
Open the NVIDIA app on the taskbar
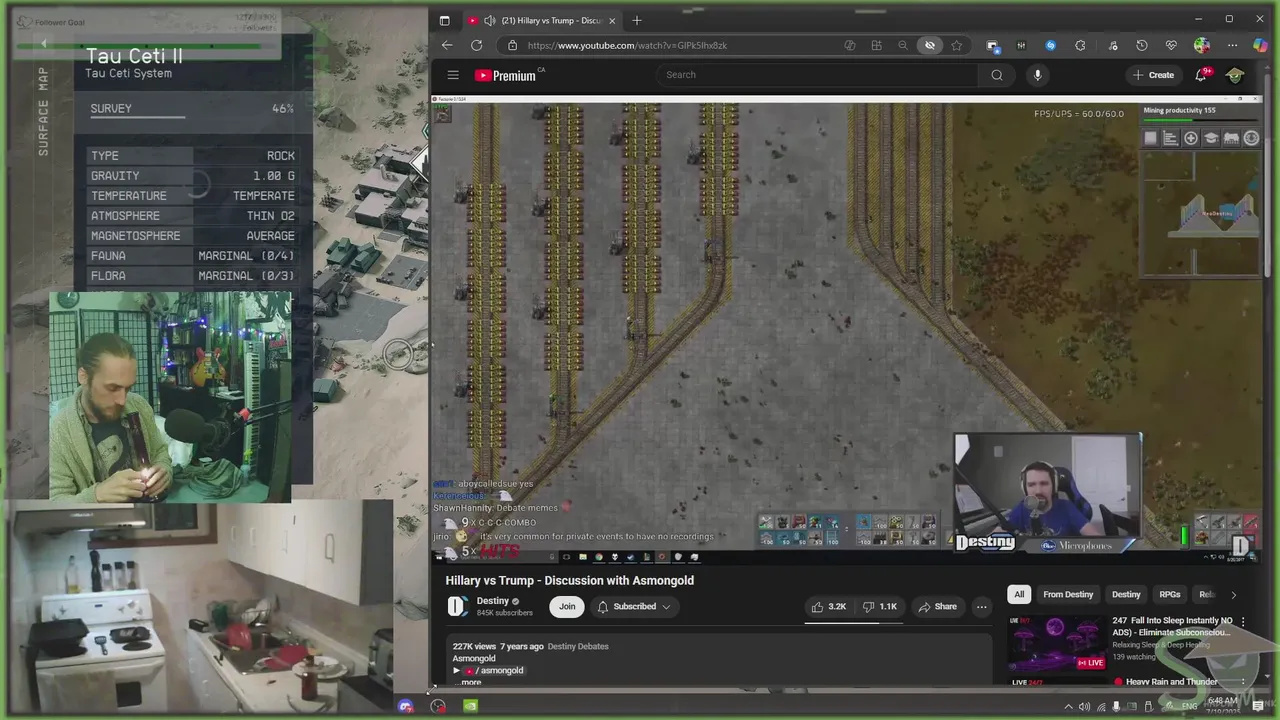click(x=471, y=706)
